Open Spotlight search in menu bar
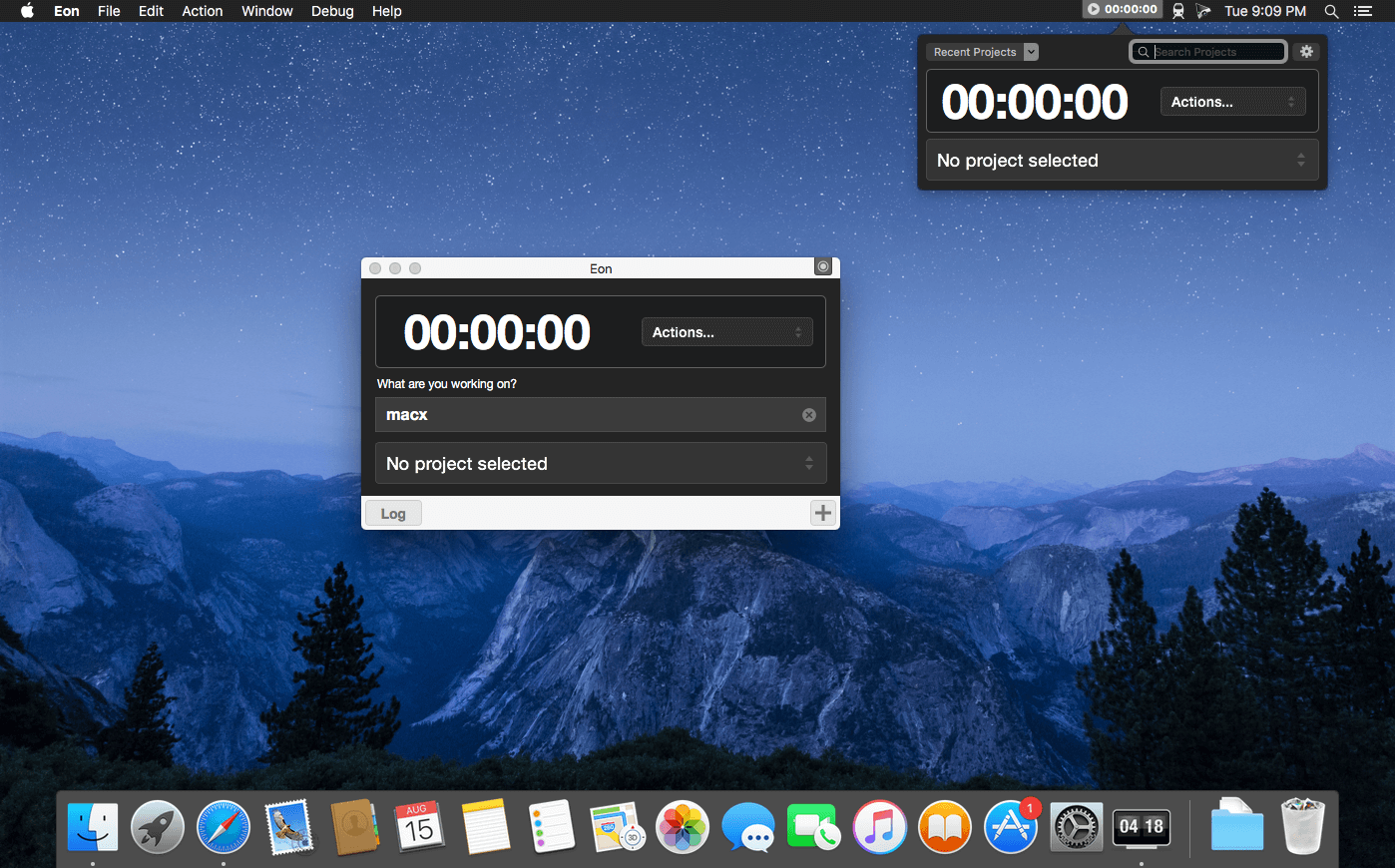1395x868 pixels. tap(1331, 11)
